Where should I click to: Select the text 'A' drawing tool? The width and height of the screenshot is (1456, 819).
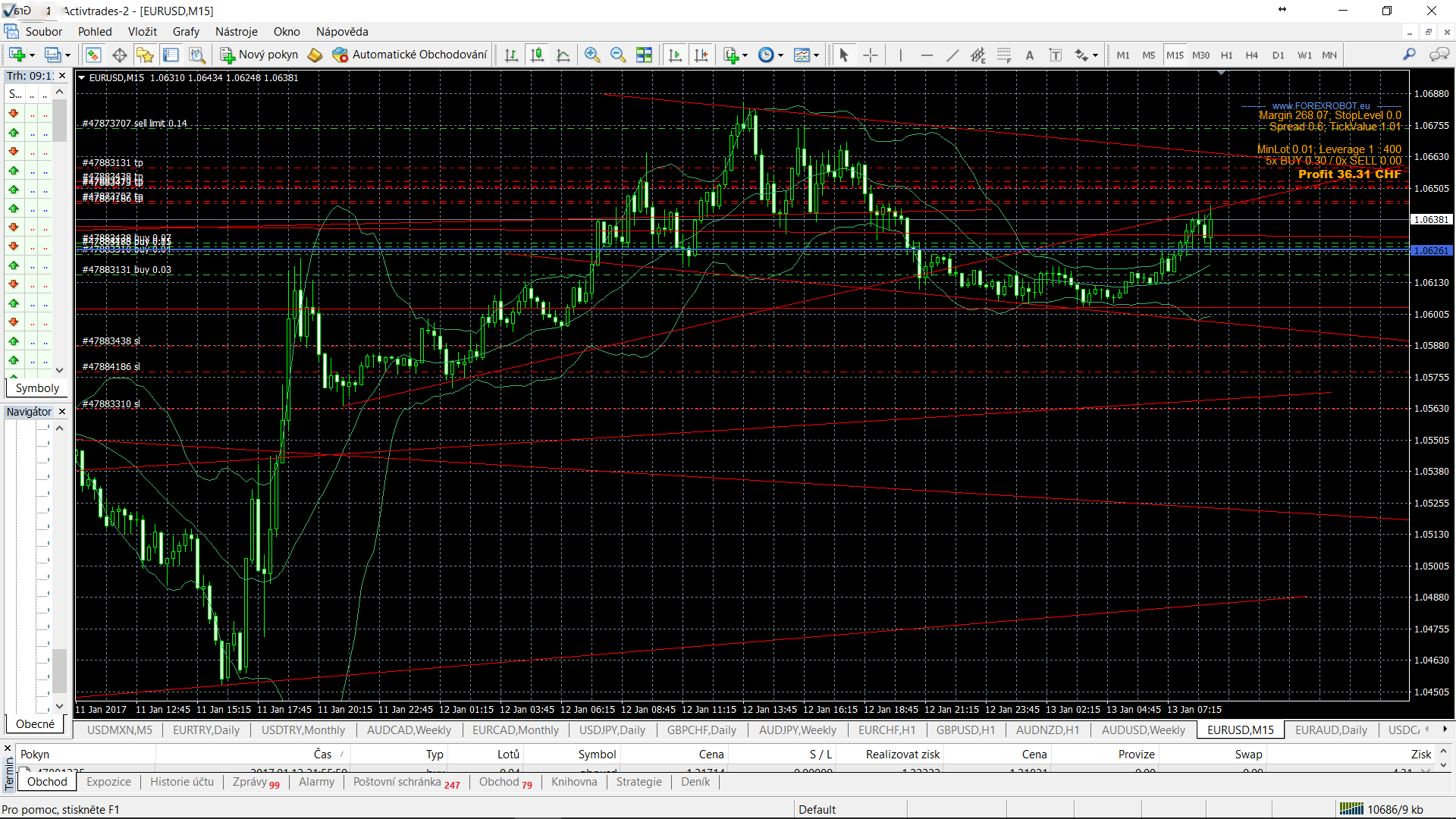tap(1030, 55)
